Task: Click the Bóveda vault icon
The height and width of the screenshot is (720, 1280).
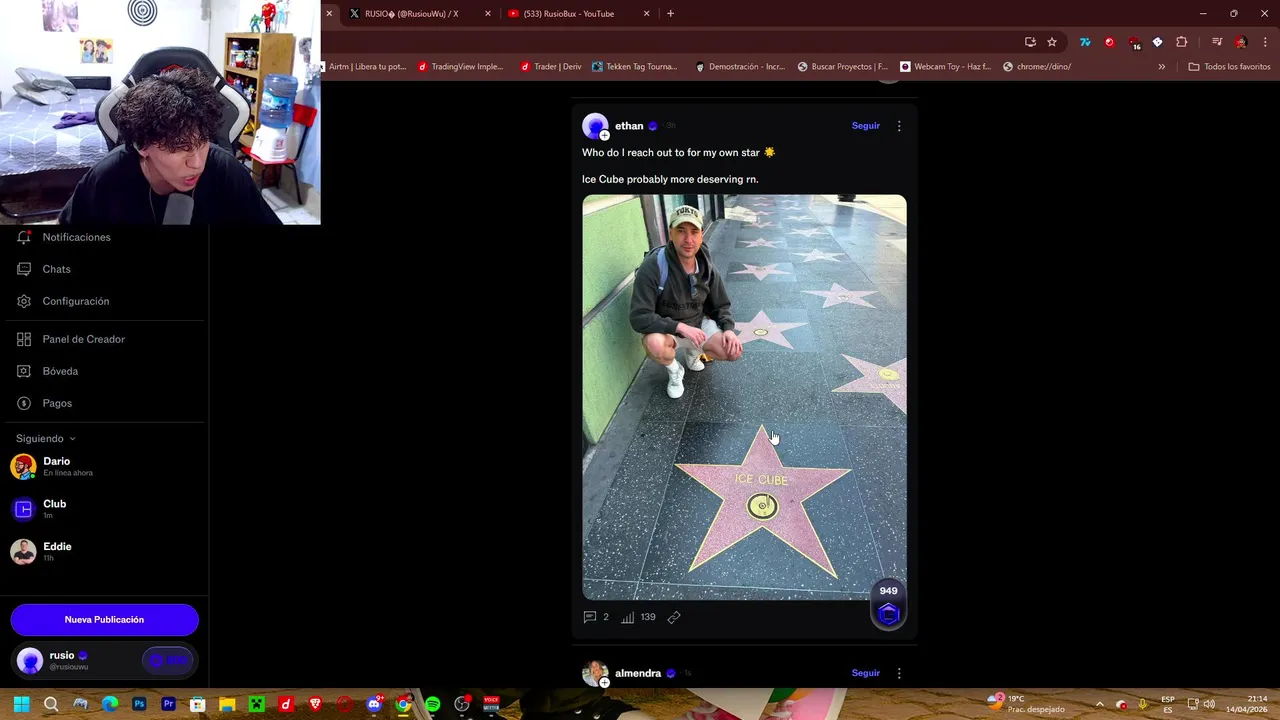Action: (24, 371)
